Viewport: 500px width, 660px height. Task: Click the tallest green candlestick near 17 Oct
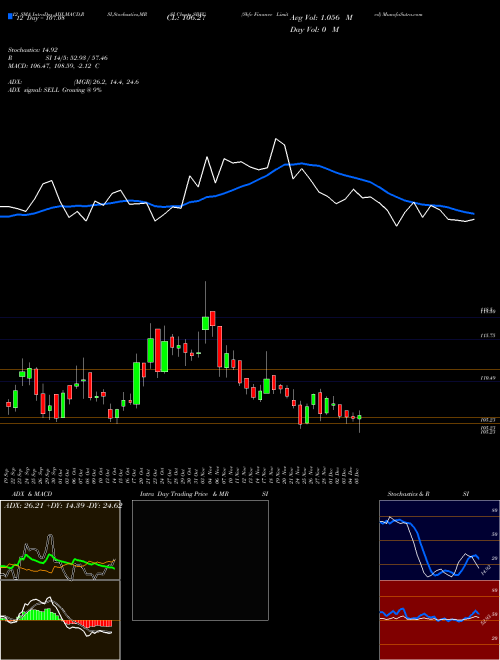[x=136, y=383]
